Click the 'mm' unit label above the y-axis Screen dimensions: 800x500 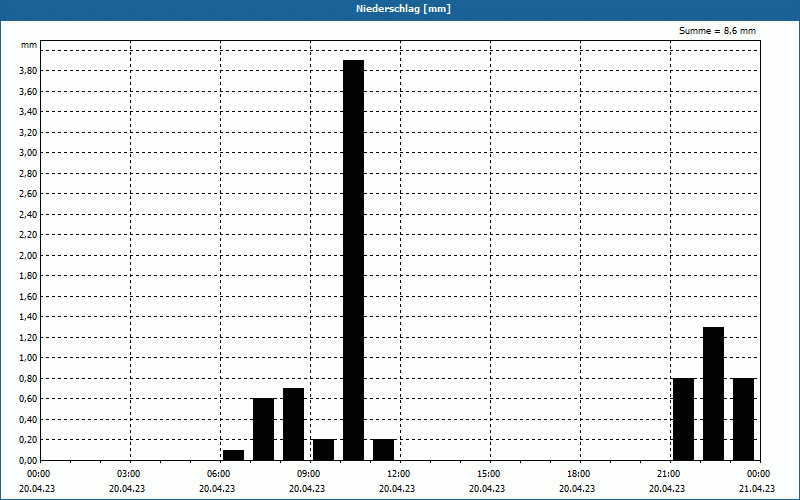(29, 45)
